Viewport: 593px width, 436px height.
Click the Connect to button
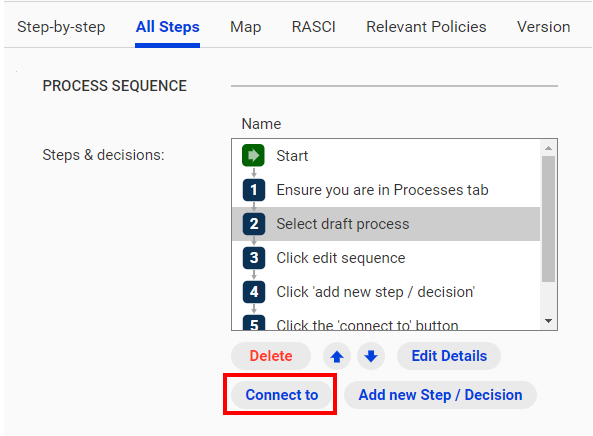tap(282, 395)
